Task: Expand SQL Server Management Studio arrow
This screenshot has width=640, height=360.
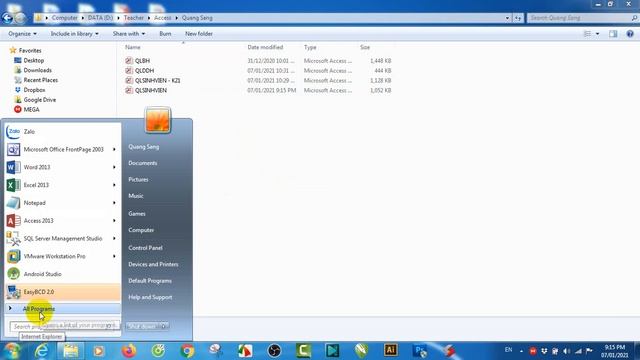Action: tap(114, 238)
